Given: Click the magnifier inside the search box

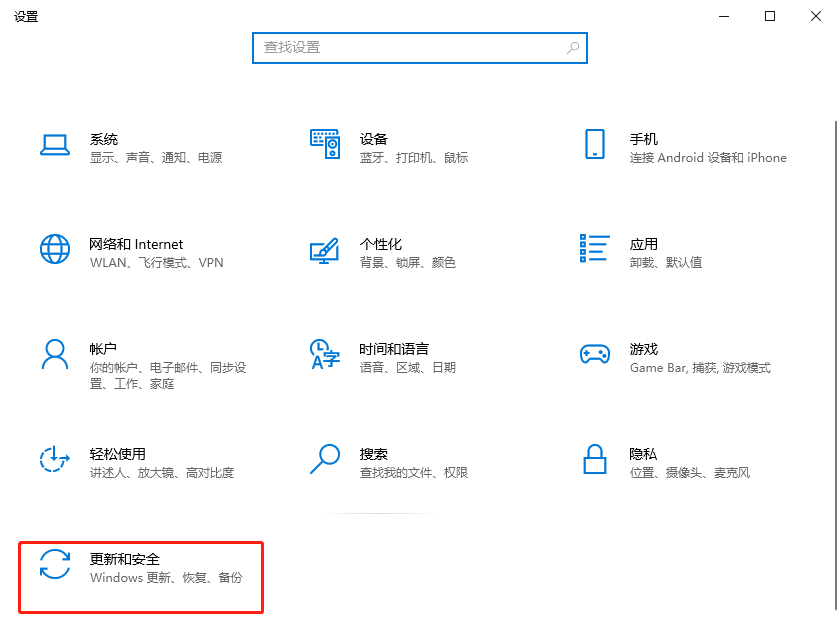Looking at the screenshot, I should (573, 47).
